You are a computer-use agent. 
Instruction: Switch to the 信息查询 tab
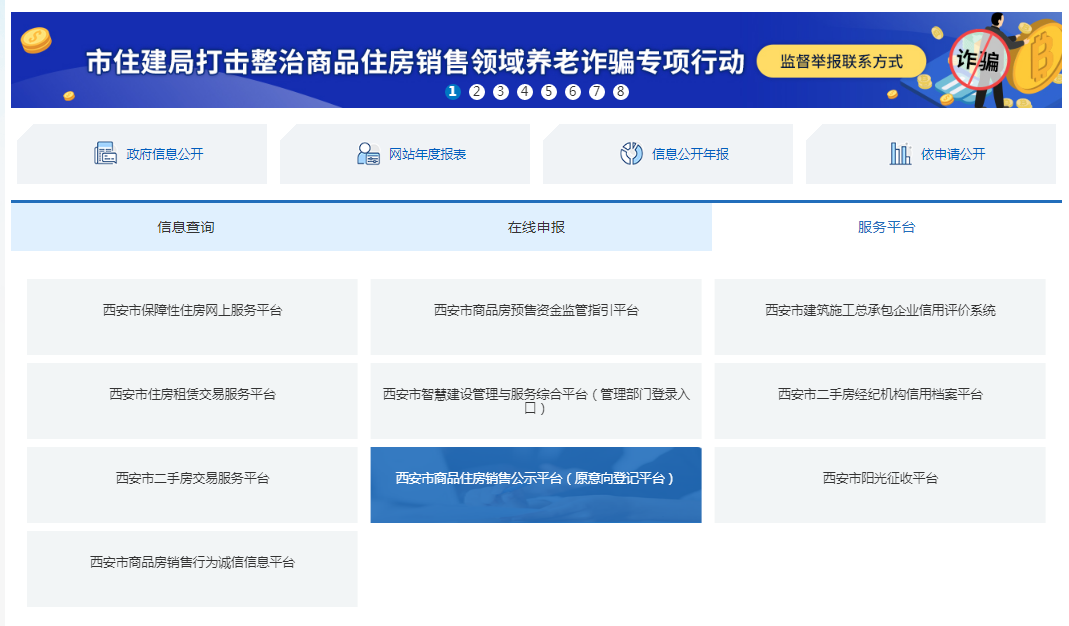(186, 227)
